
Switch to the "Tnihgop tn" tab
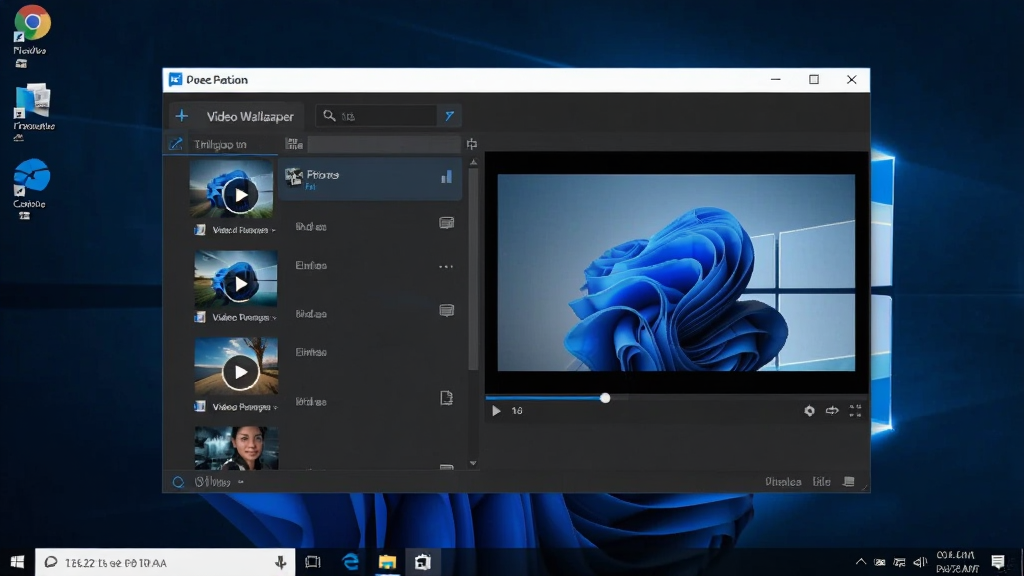(x=220, y=144)
